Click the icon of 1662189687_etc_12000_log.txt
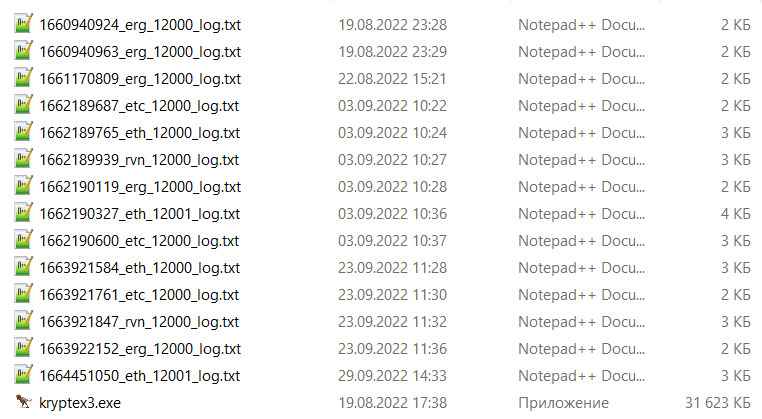 pyautogui.click(x=23, y=105)
